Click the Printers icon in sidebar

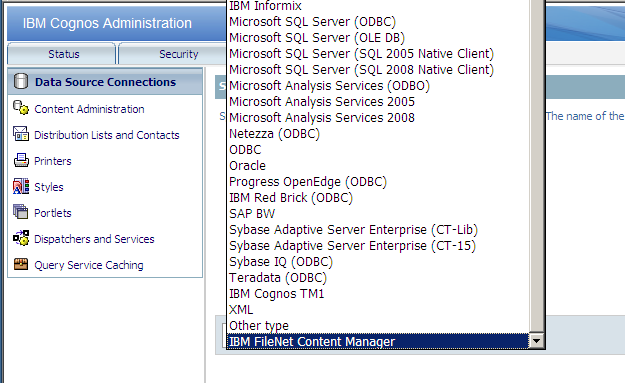point(21,160)
